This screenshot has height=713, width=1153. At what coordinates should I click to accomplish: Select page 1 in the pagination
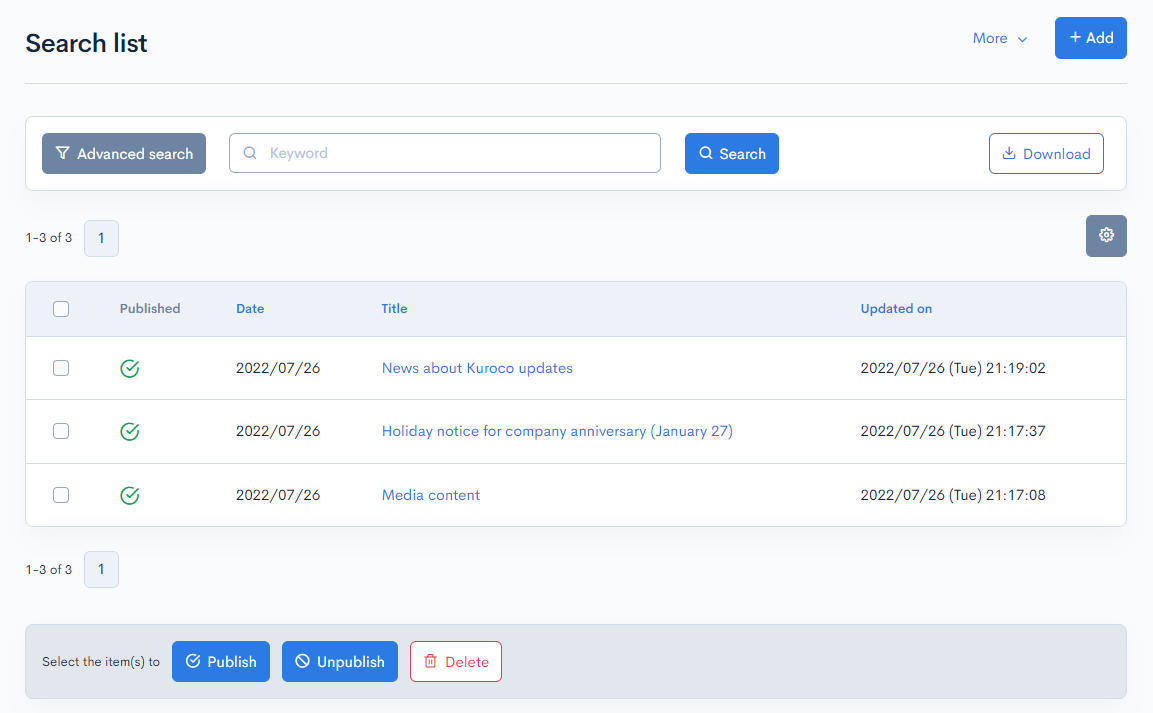click(100, 238)
